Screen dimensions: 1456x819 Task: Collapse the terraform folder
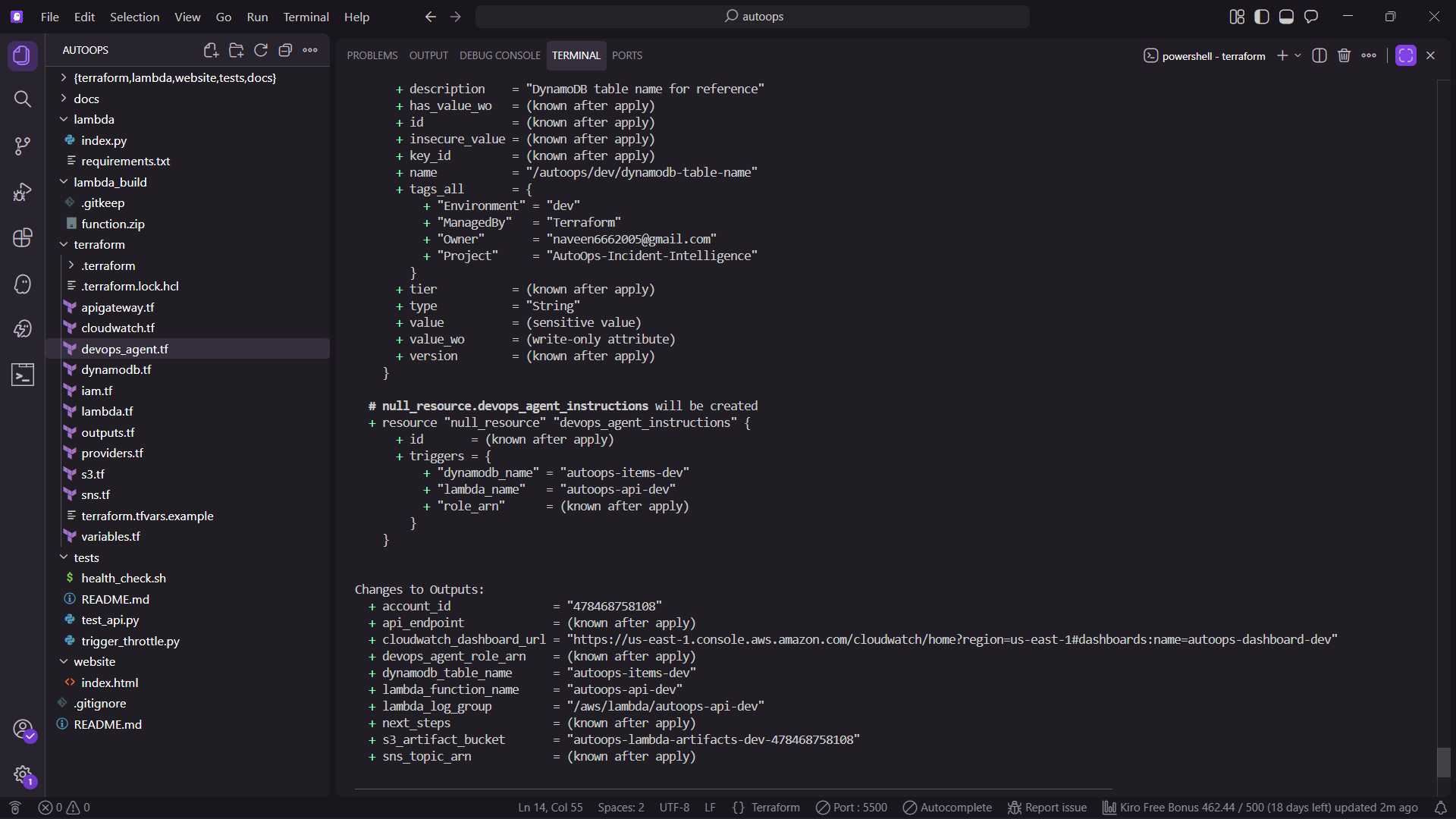pos(99,244)
